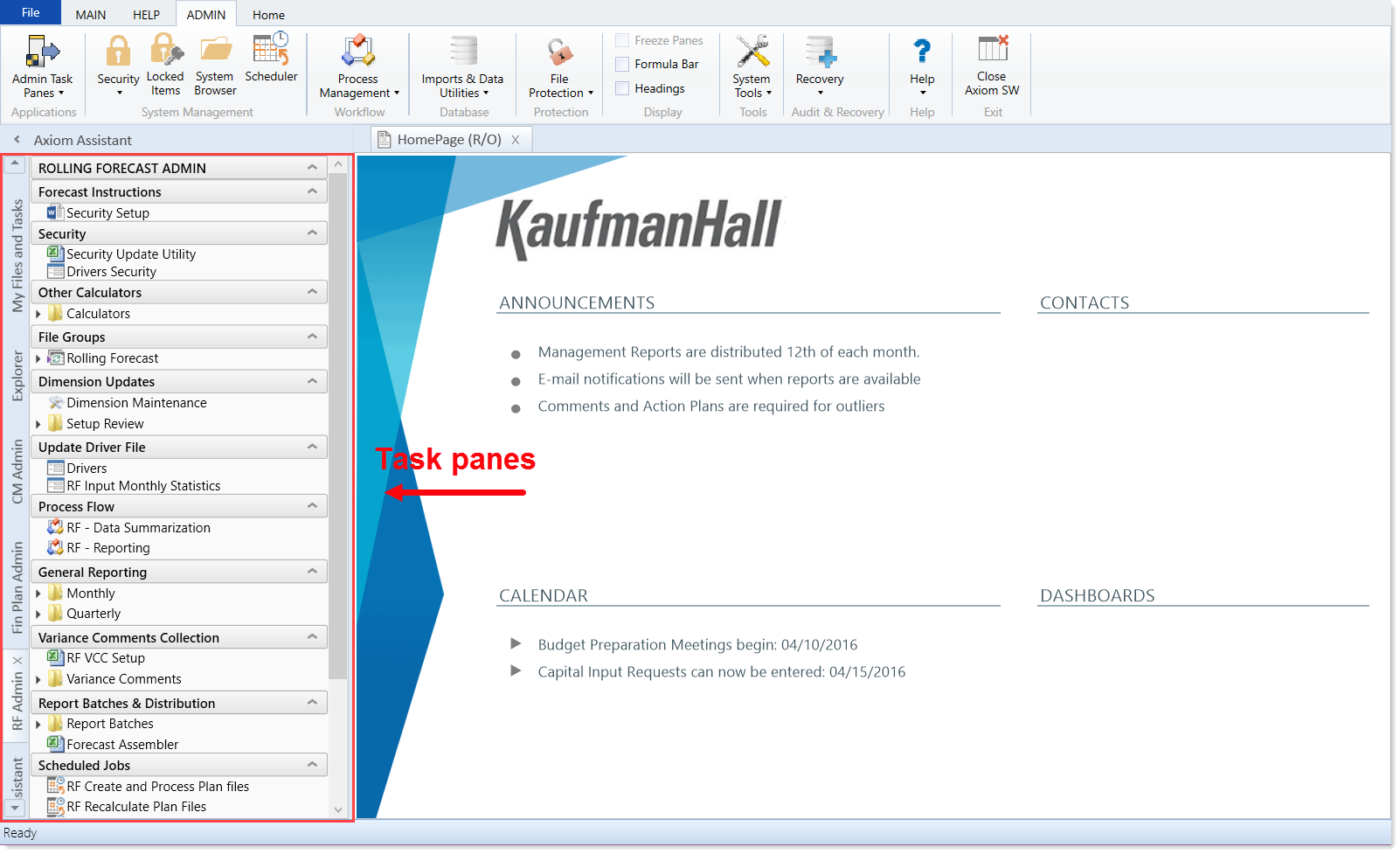Switch to the Fin Plan Admin pane tab
Viewport: 1400px width, 854px height.
pos(17,587)
